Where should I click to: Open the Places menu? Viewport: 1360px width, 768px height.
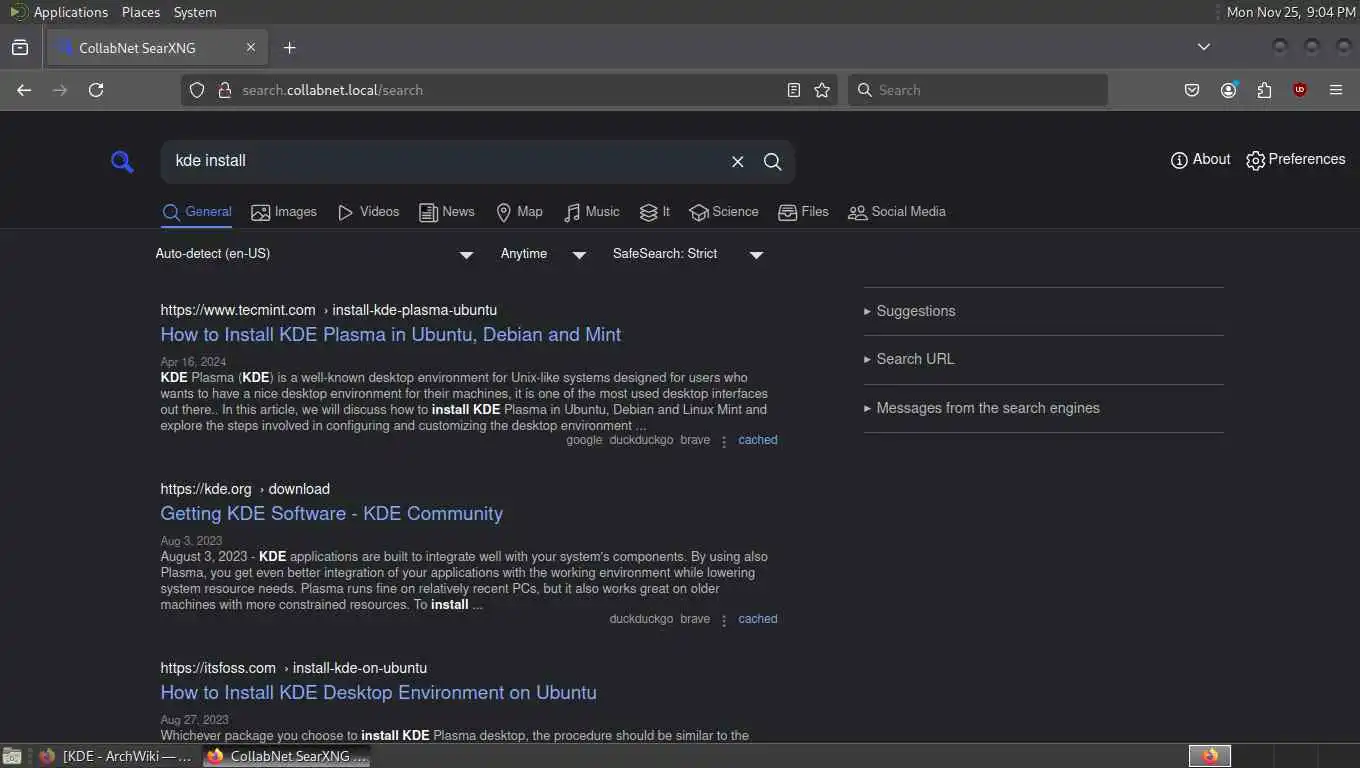pos(141,12)
